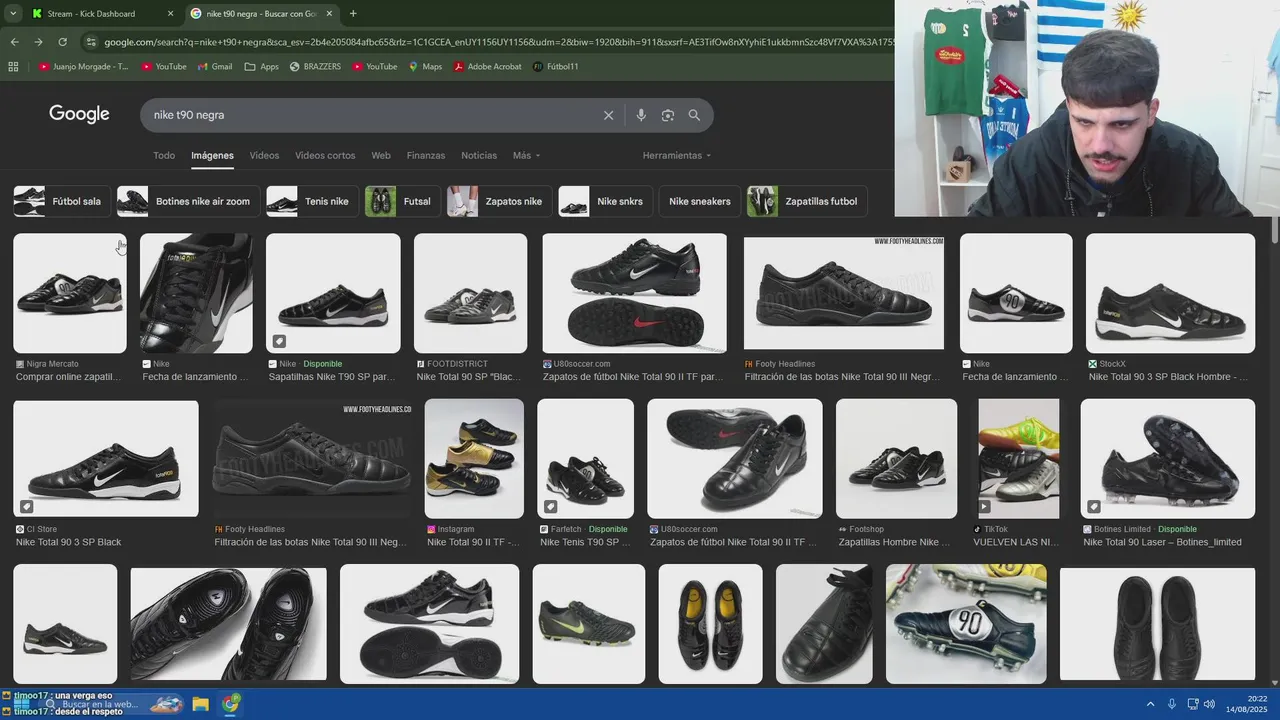Filter by Futsal chip
Viewport: 1280px width, 720px height.
(x=402, y=201)
